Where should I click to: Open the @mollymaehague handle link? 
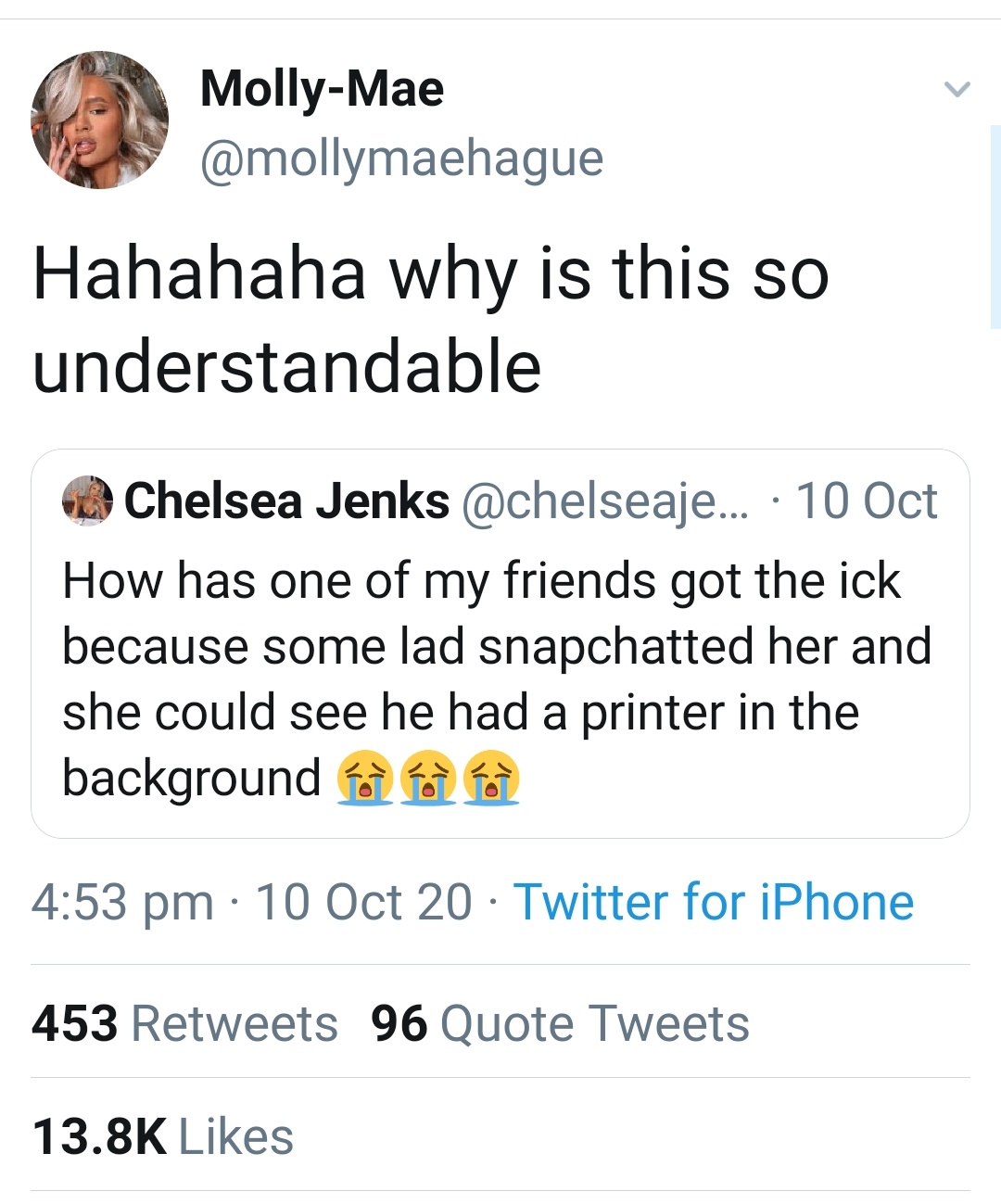[401, 158]
